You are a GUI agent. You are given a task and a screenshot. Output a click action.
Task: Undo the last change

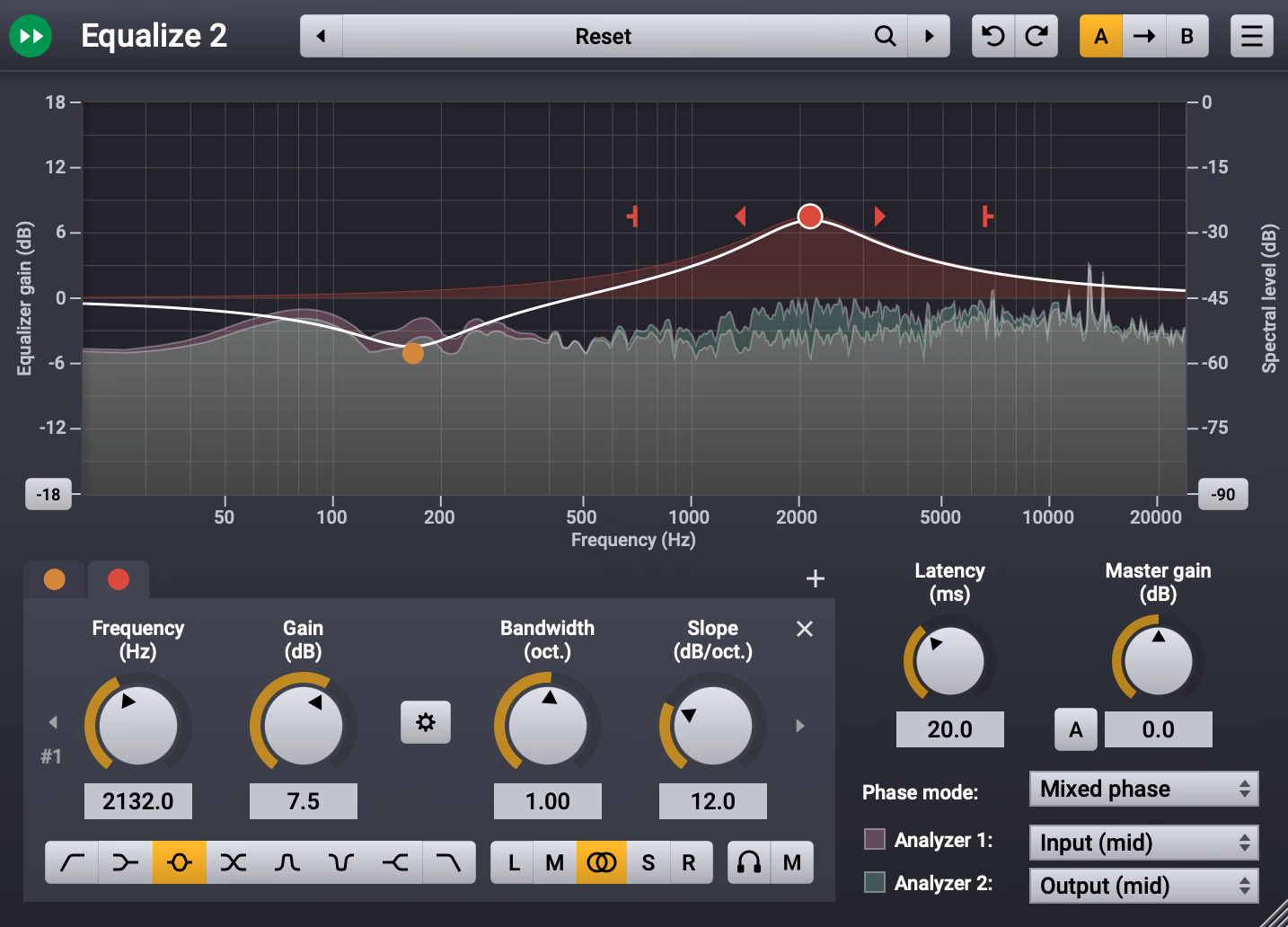click(x=993, y=36)
